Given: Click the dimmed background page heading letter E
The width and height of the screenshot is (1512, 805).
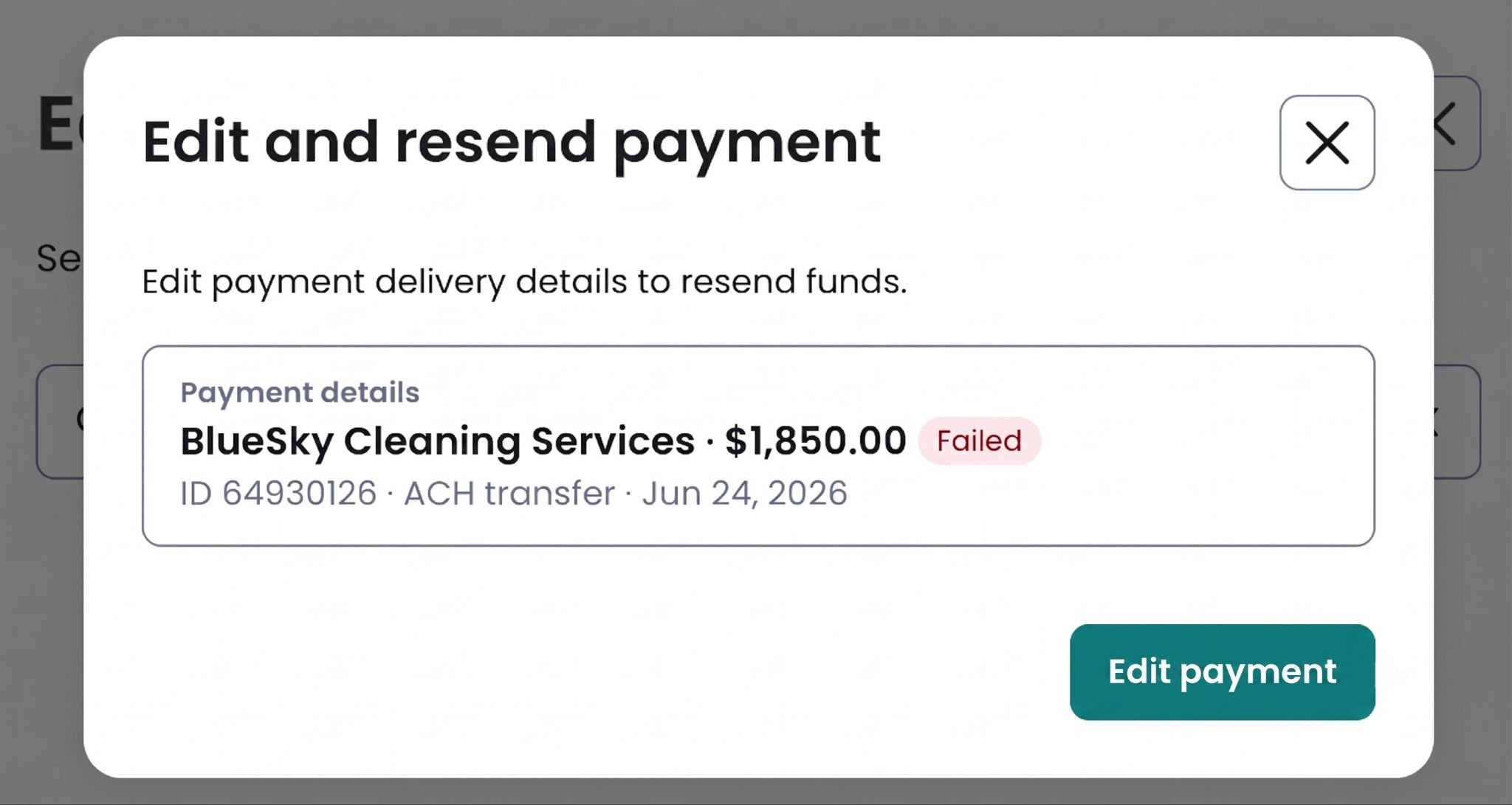Looking at the screenshot, I should (x=59, y=123).
